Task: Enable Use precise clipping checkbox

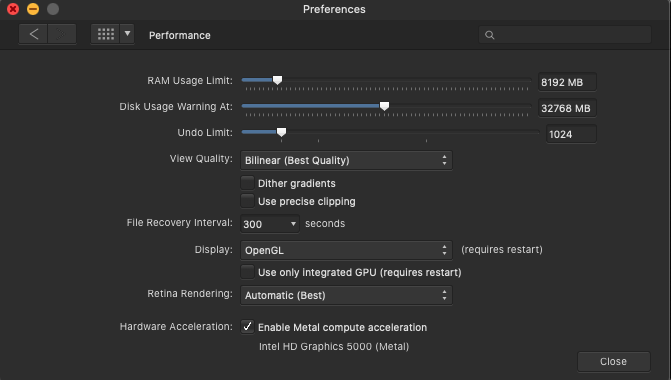Action: coord(247,201)
